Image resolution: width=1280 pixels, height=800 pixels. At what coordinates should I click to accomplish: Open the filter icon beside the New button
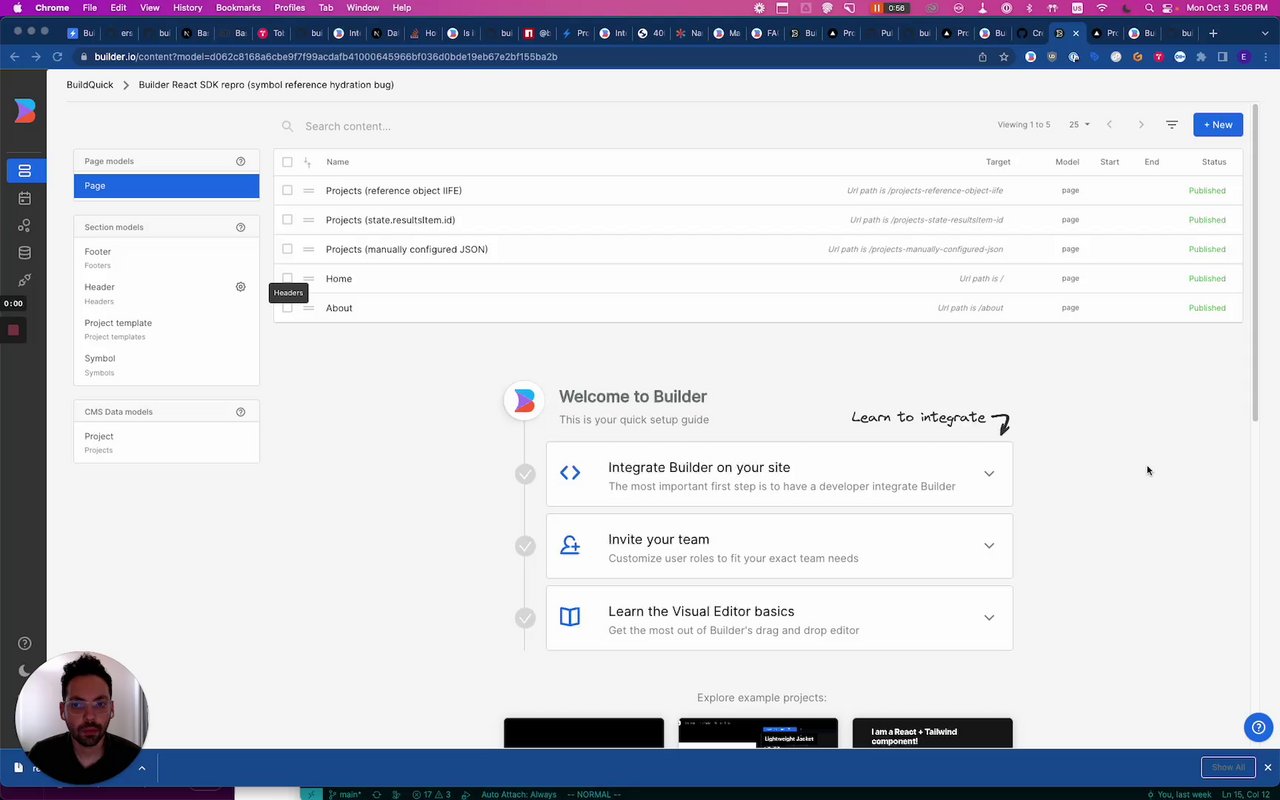point(1172,125)
